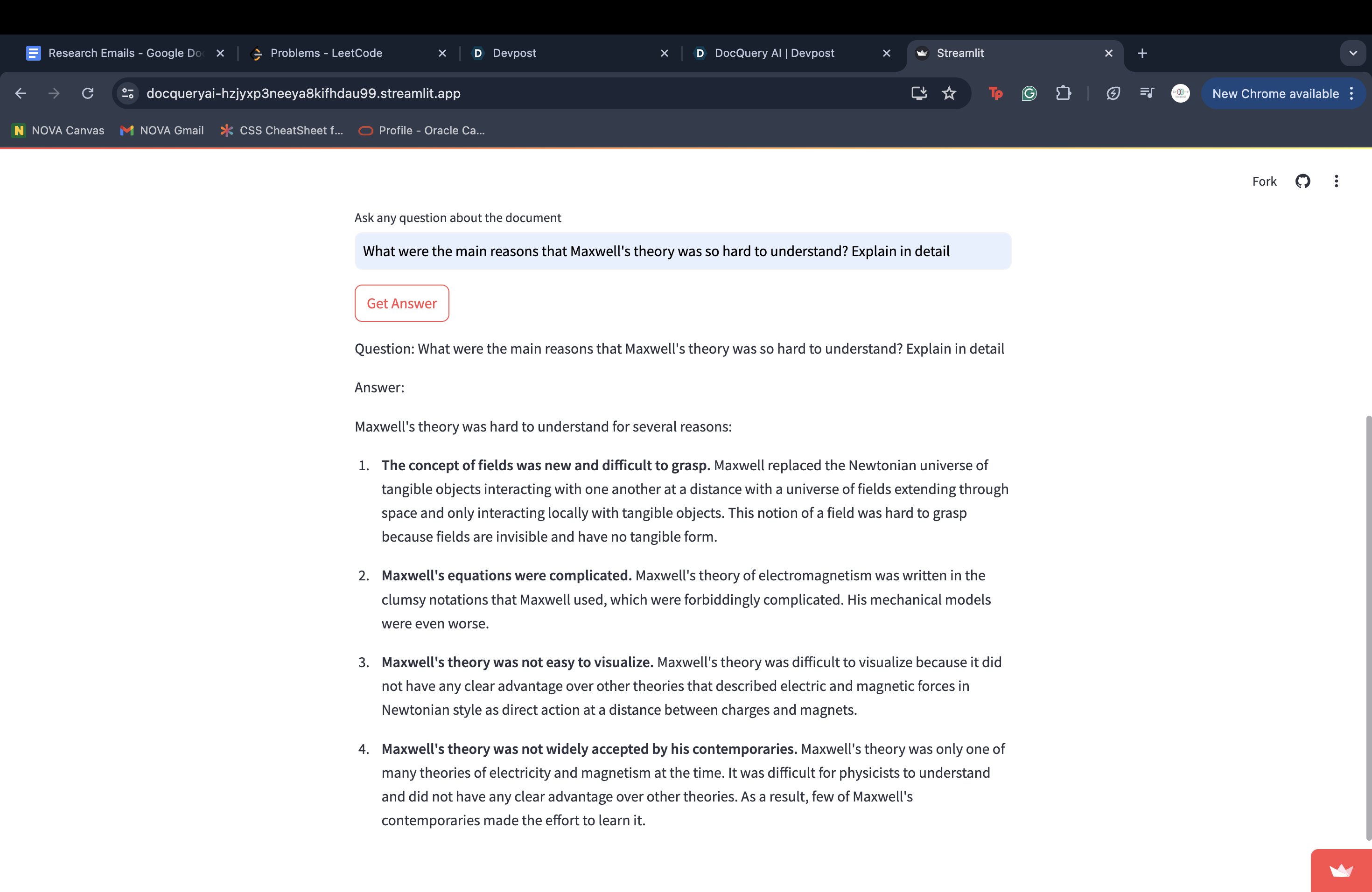Click the install app icon in address bar

(919, 93)
